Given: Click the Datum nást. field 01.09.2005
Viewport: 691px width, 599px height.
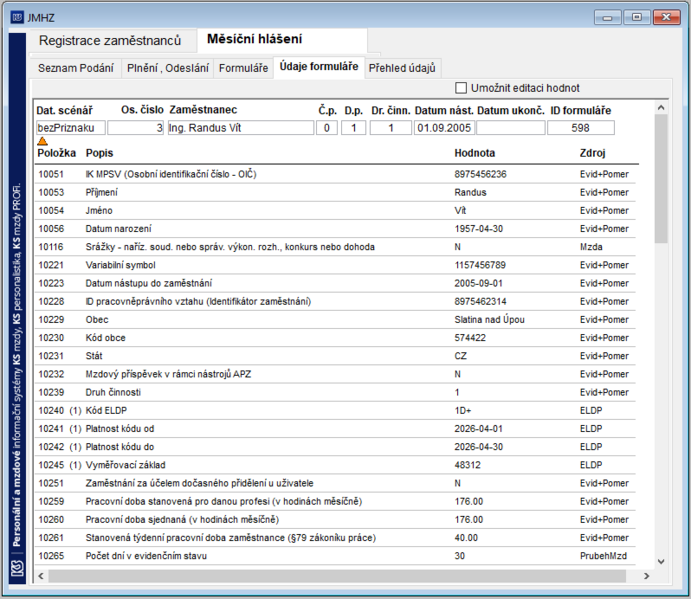Looking at the screenshot, I should coord(444,128).
